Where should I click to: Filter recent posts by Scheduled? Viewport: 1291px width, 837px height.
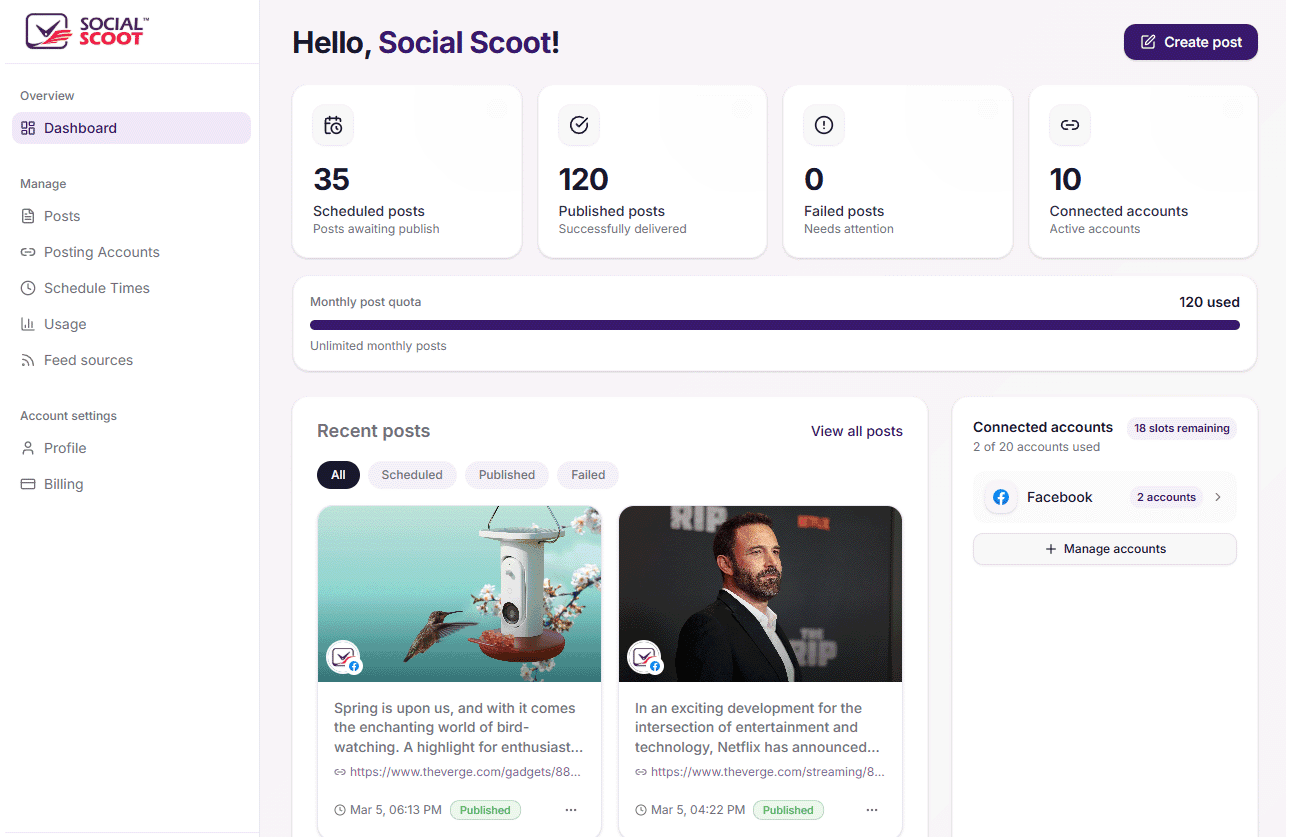pos(412,475)
